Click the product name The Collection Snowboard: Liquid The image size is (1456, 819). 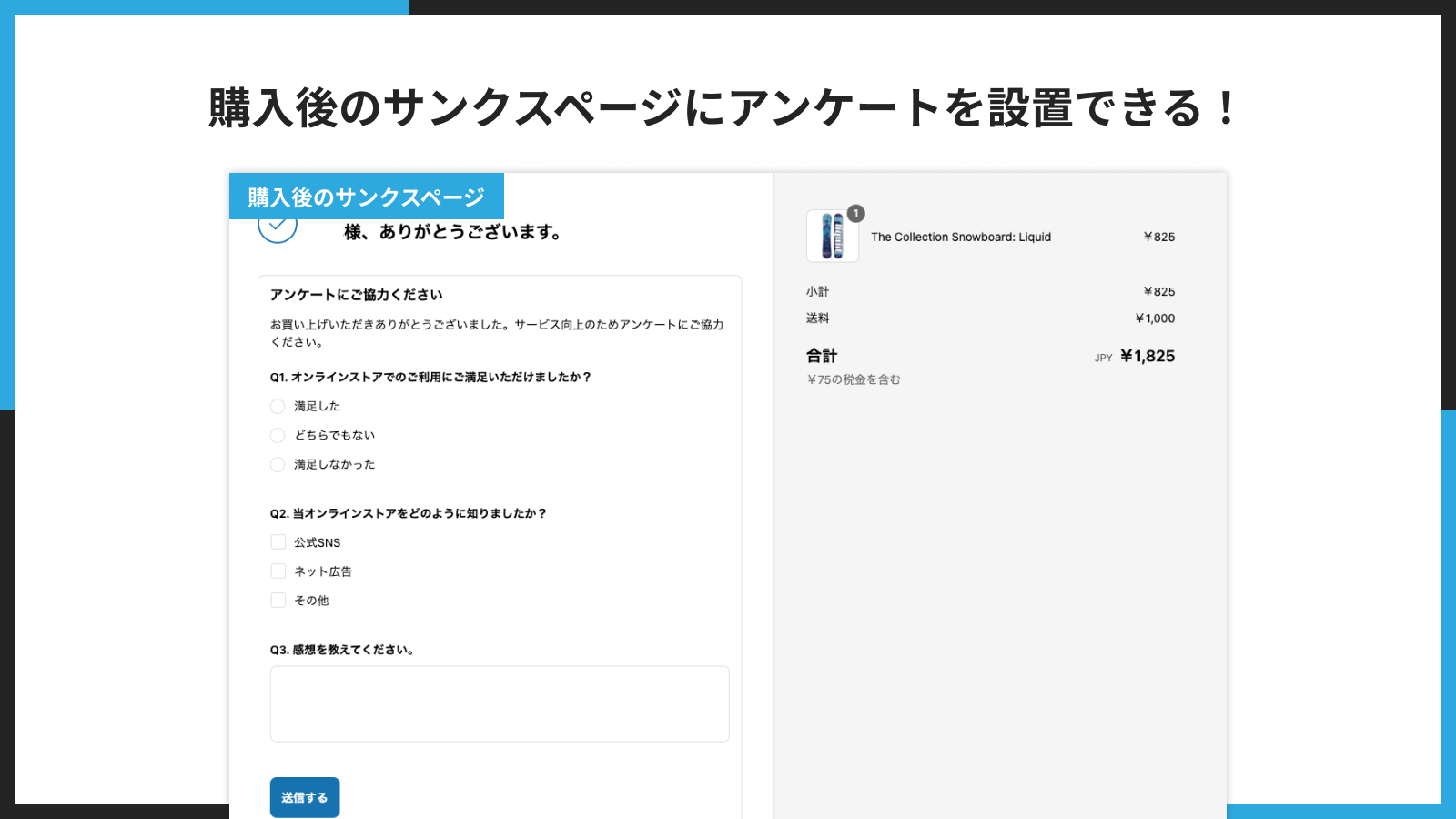[961, 237]
